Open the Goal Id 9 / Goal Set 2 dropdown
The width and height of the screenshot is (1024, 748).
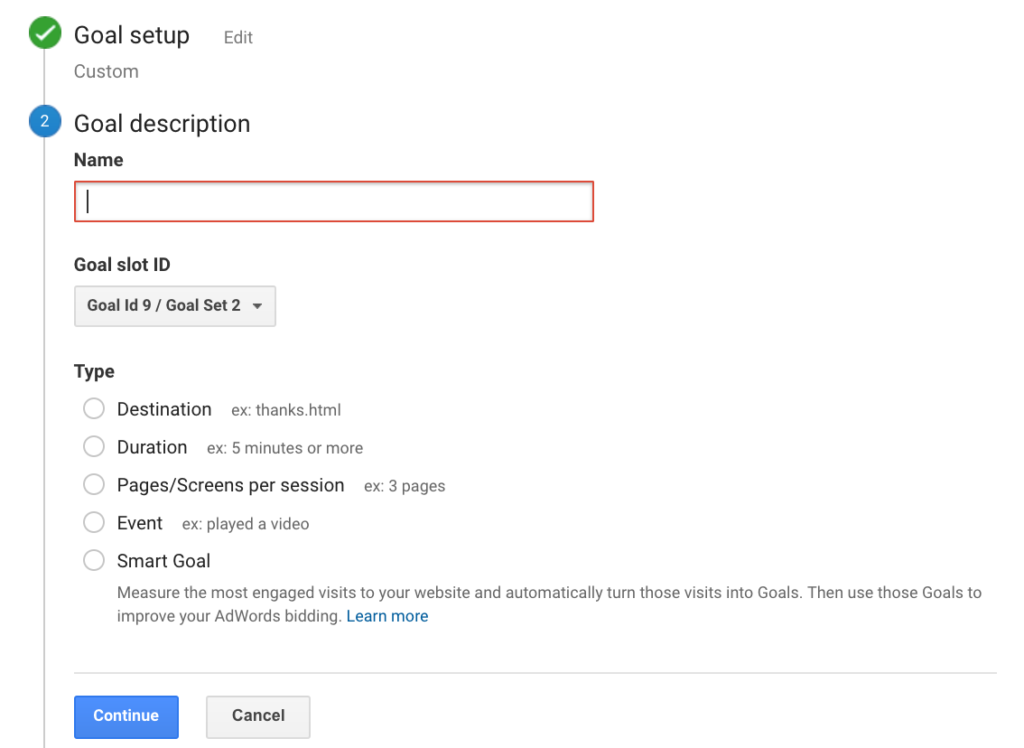pos(175,306)
